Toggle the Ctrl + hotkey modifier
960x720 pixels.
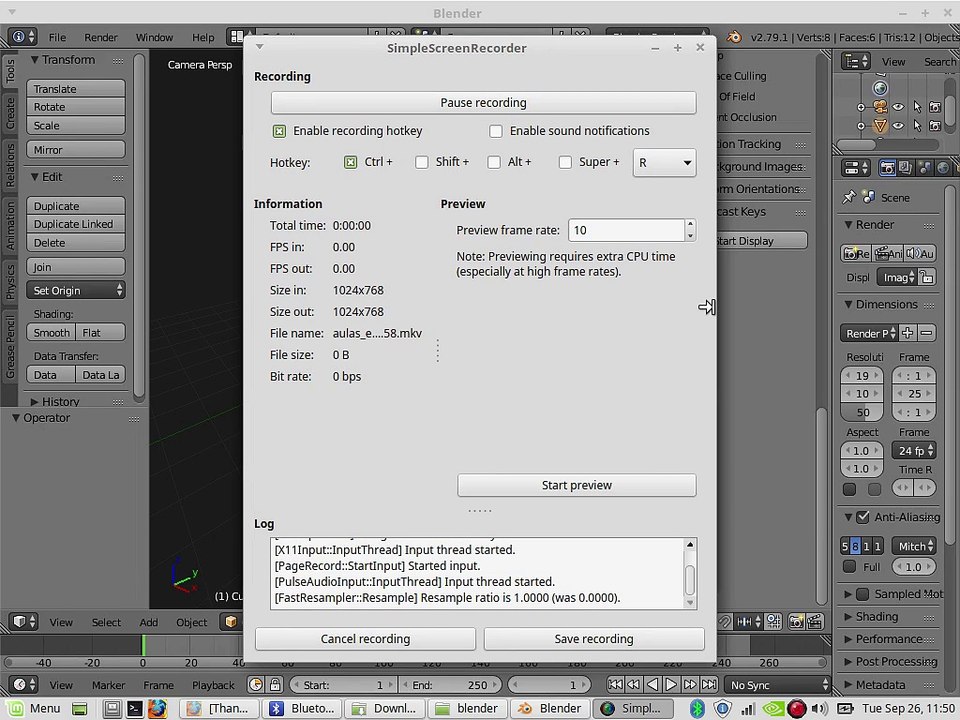click(350, 162)
